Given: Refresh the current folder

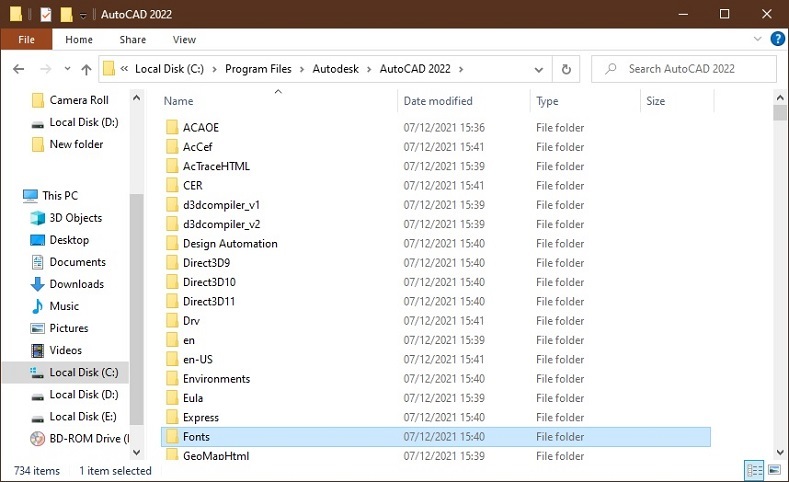Looking at the screenshot, I should pyautogui.click(x=566, y=69).
